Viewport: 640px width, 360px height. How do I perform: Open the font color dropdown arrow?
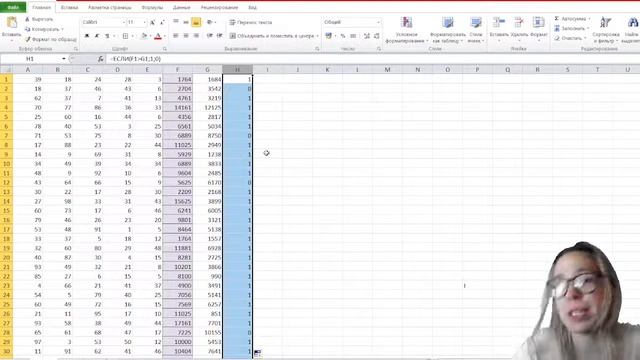(x=164, y=36)
